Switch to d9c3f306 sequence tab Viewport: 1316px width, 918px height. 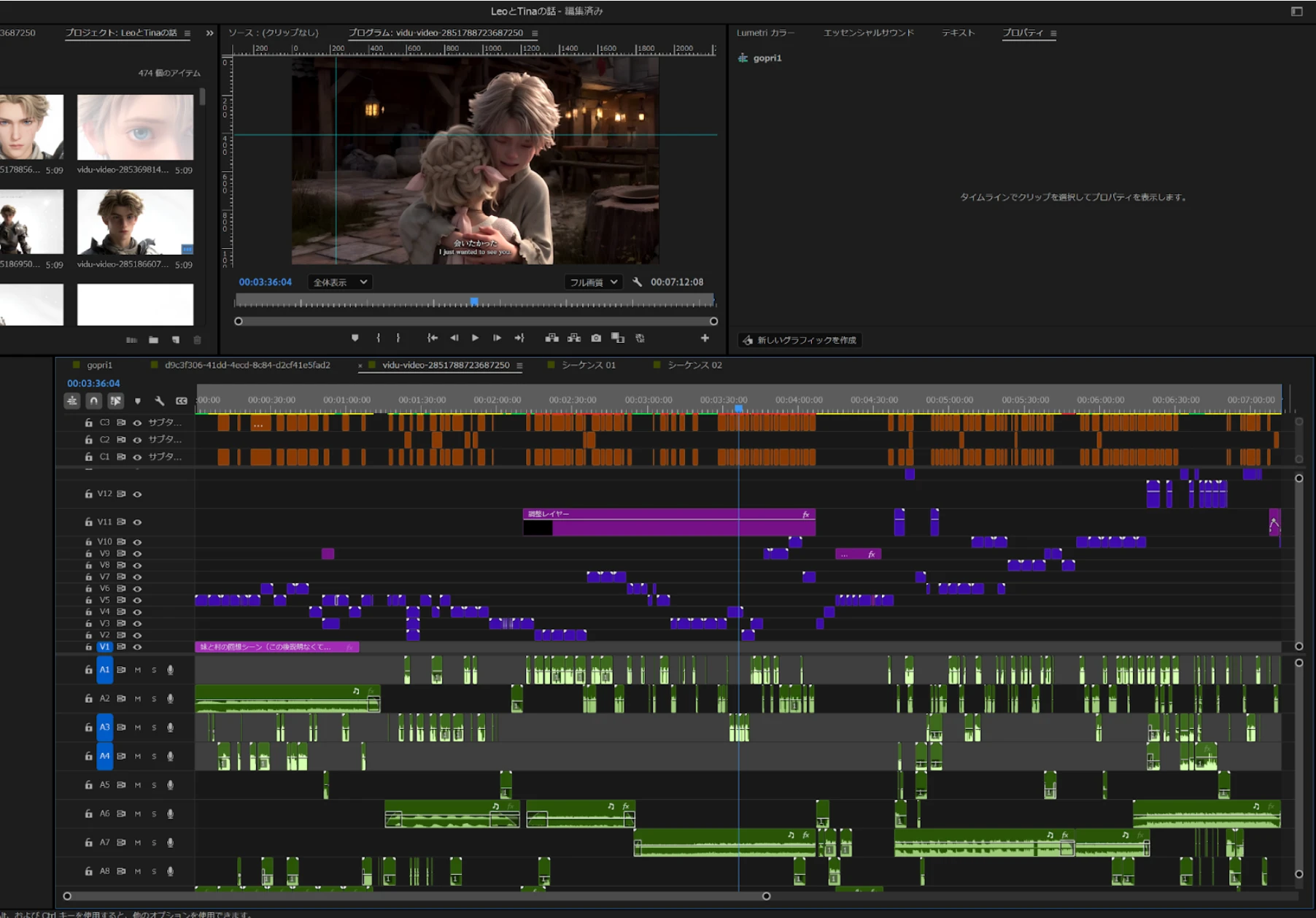(247, 365)
